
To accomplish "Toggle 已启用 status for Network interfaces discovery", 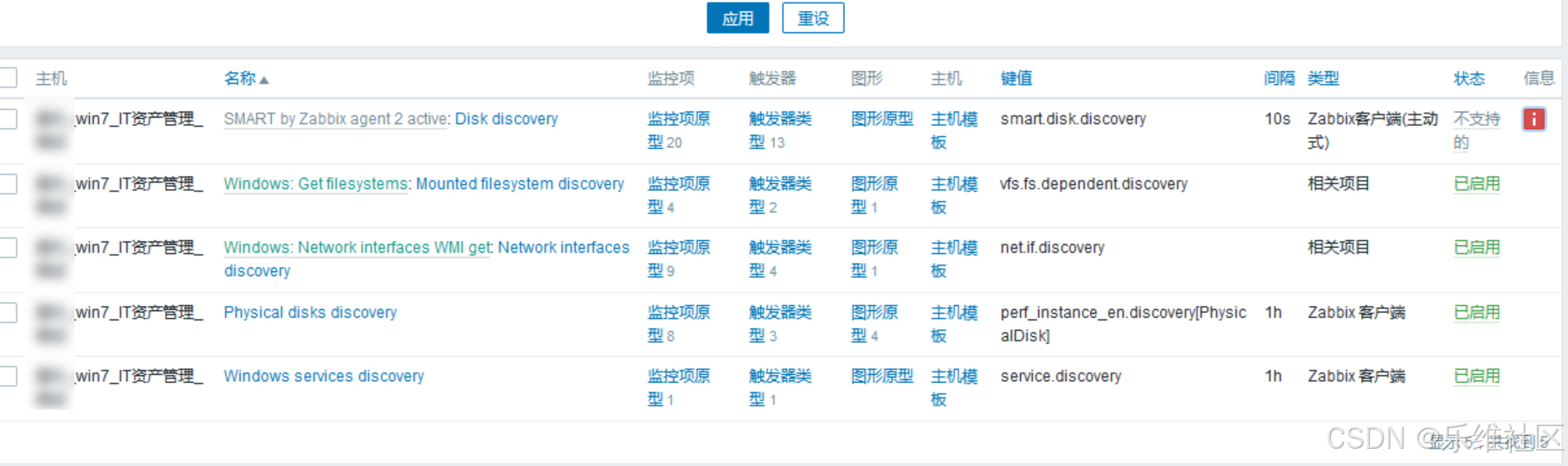I will click(1476, 248).
